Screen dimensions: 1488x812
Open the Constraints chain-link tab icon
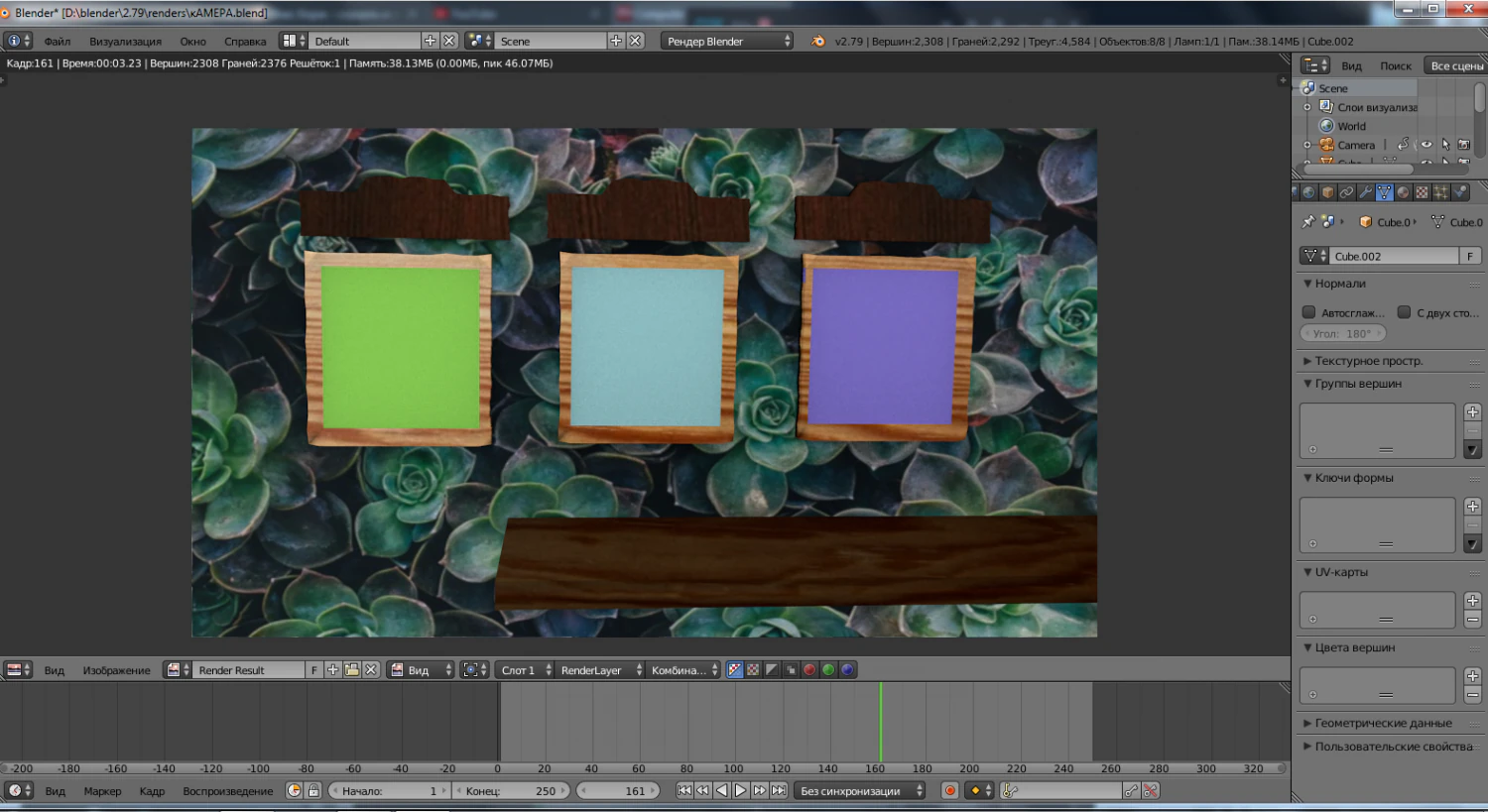click(x=1346, y=192)
